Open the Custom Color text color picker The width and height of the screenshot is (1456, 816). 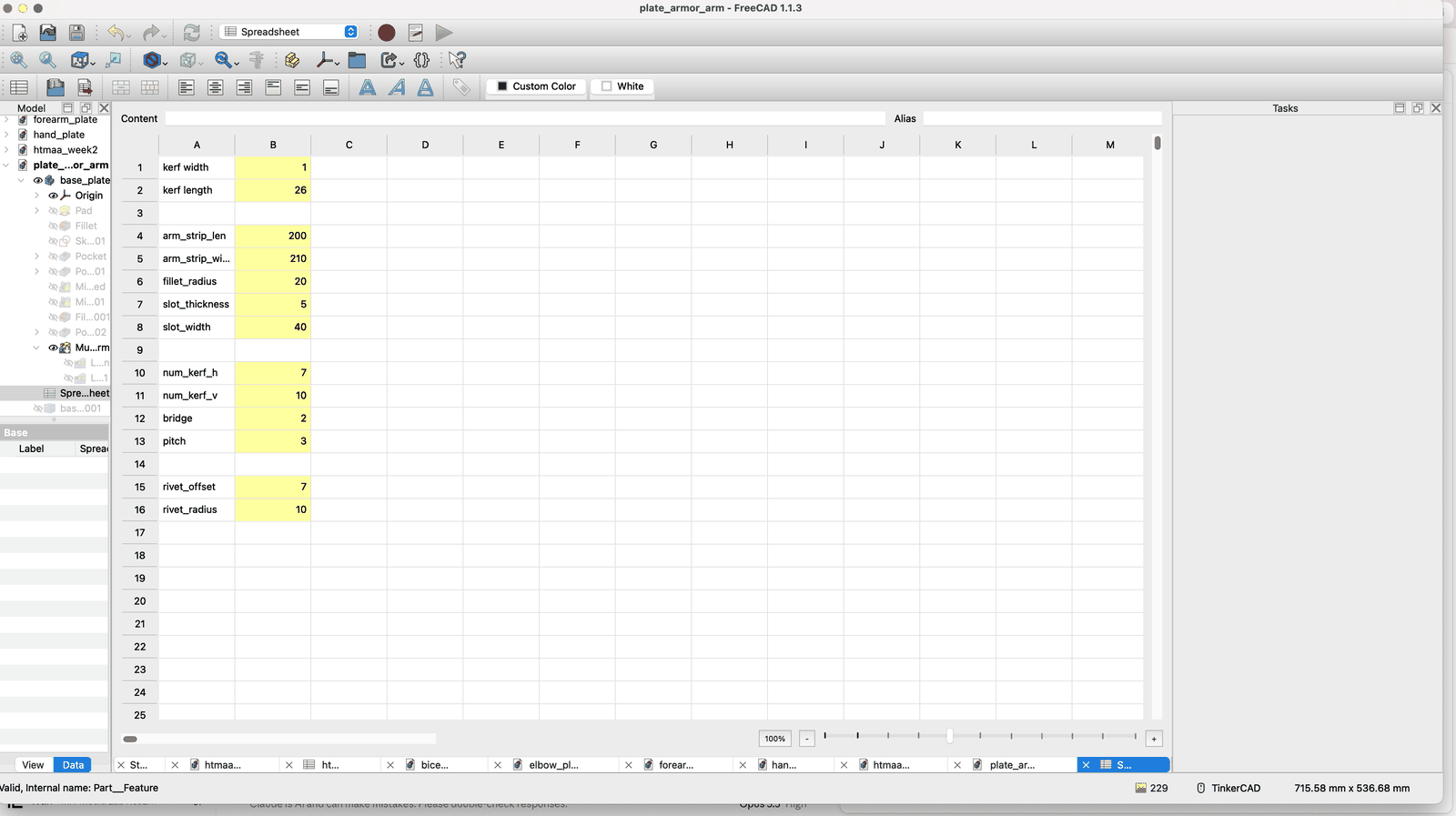(x=536, y=86)
